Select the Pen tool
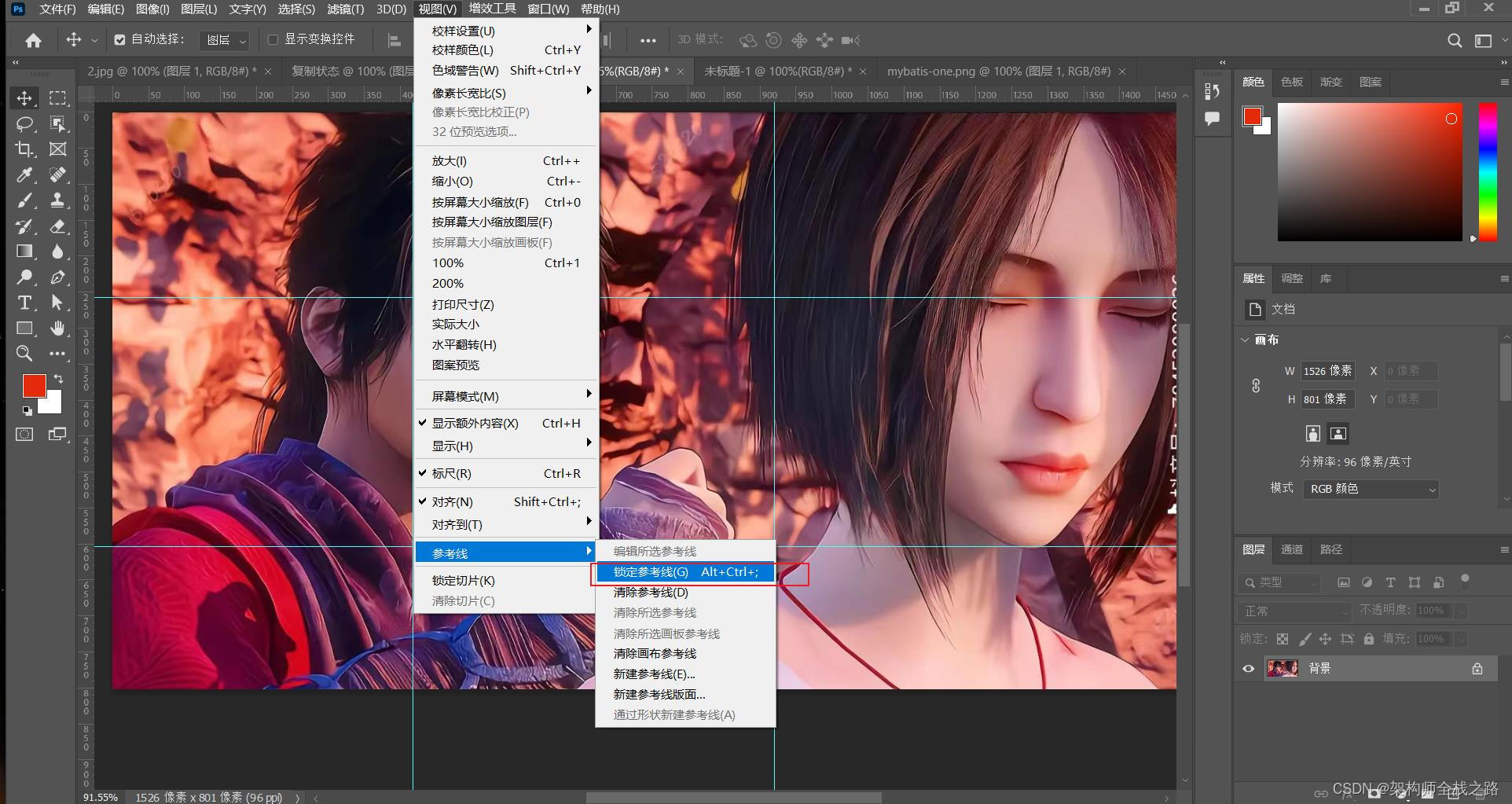The image size is (1512, 804). 57,277
